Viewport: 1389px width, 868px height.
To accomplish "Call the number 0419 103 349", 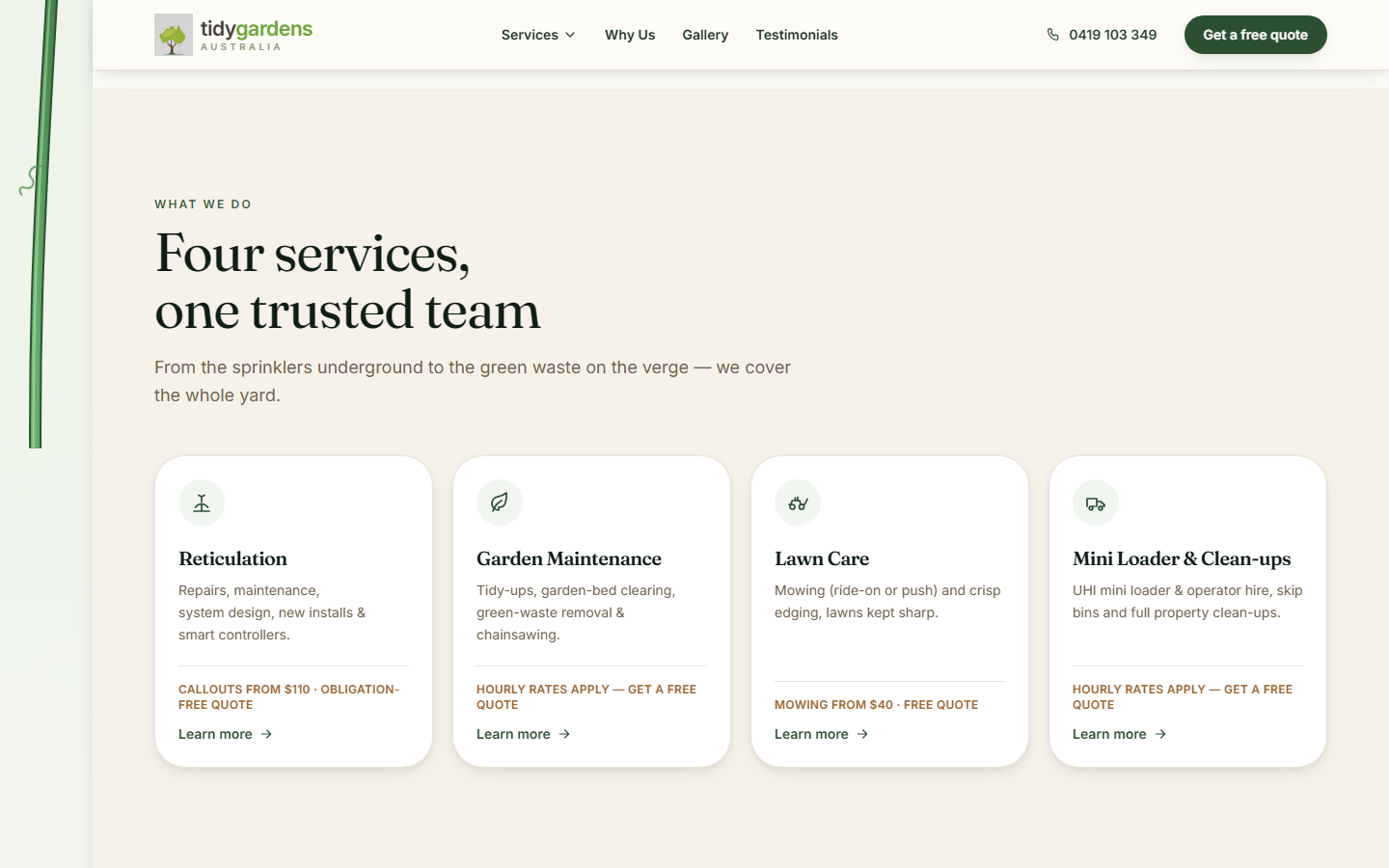I will pos(1112,35).
